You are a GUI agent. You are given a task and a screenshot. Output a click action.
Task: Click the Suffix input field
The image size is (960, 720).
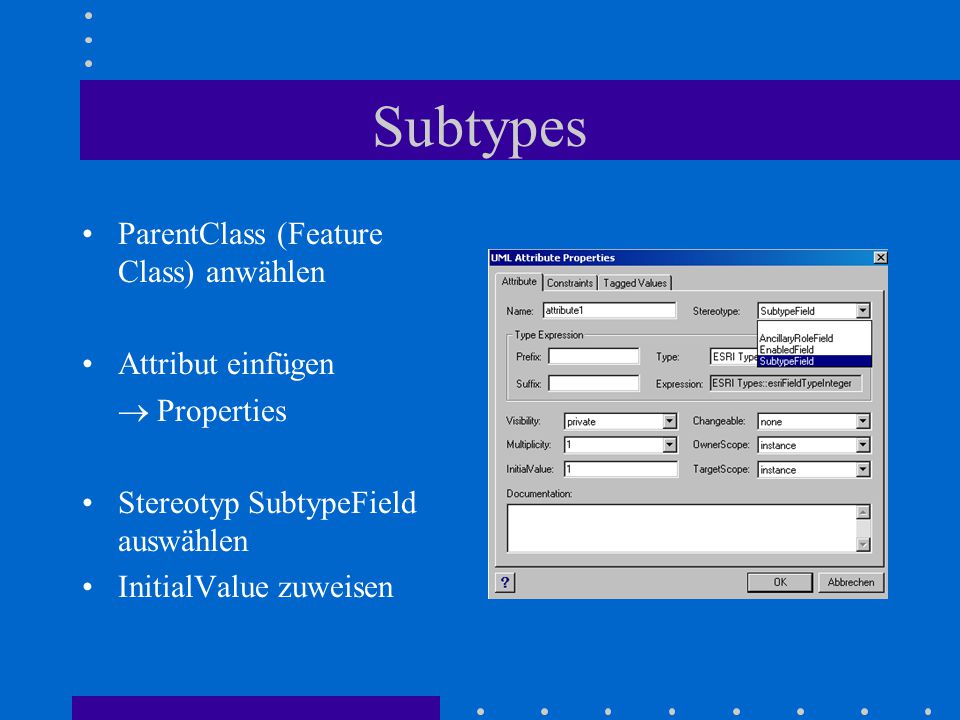(594, 383)
